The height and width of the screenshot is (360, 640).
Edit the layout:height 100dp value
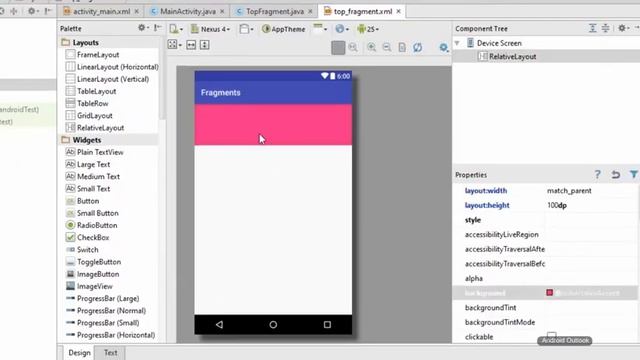591,205
